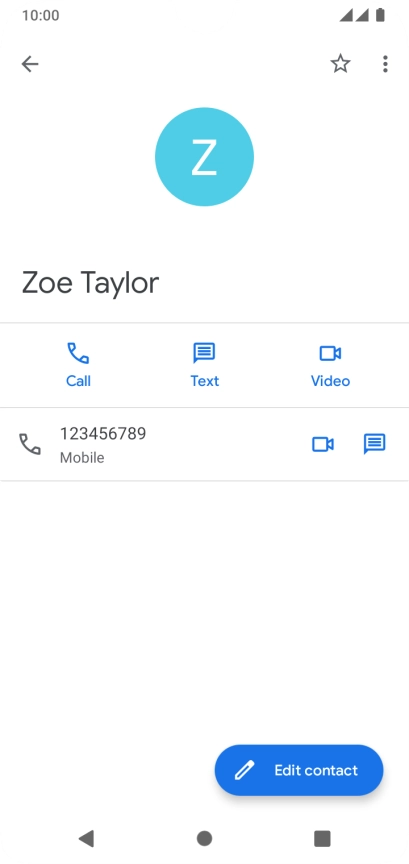Tap the Call phone icon
Viewport: 409px width, 864px height.
tap(78, 353)
